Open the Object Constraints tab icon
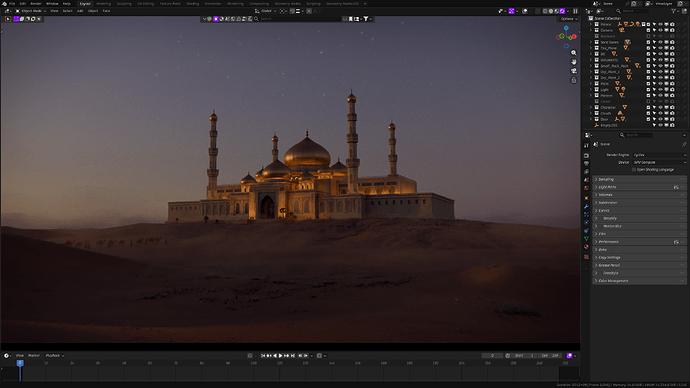The image size is (690, 388). pyautogui.click(x=586, y=231)
